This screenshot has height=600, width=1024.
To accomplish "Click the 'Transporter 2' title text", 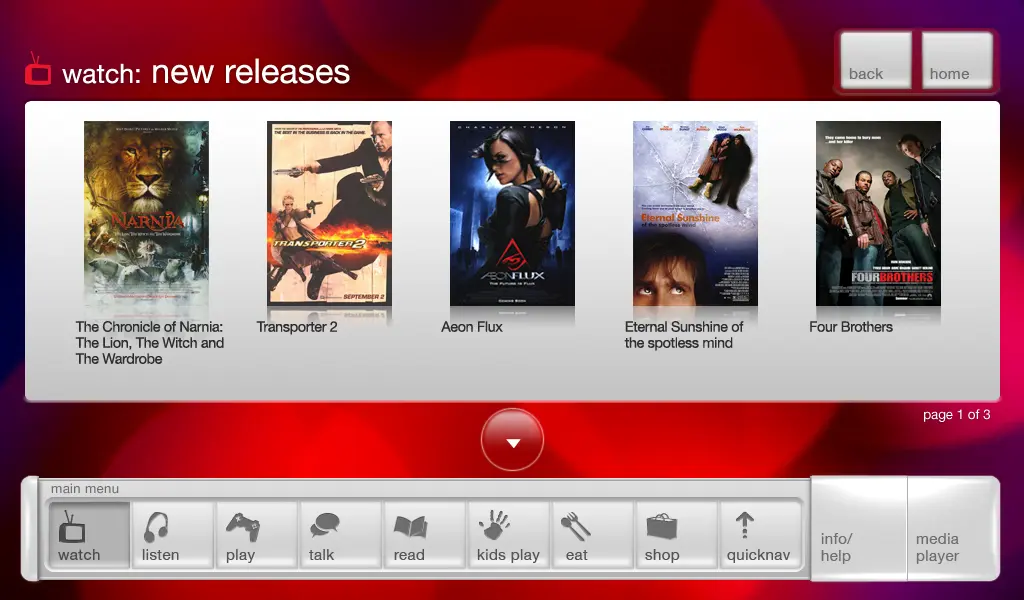I will [297, 327].
